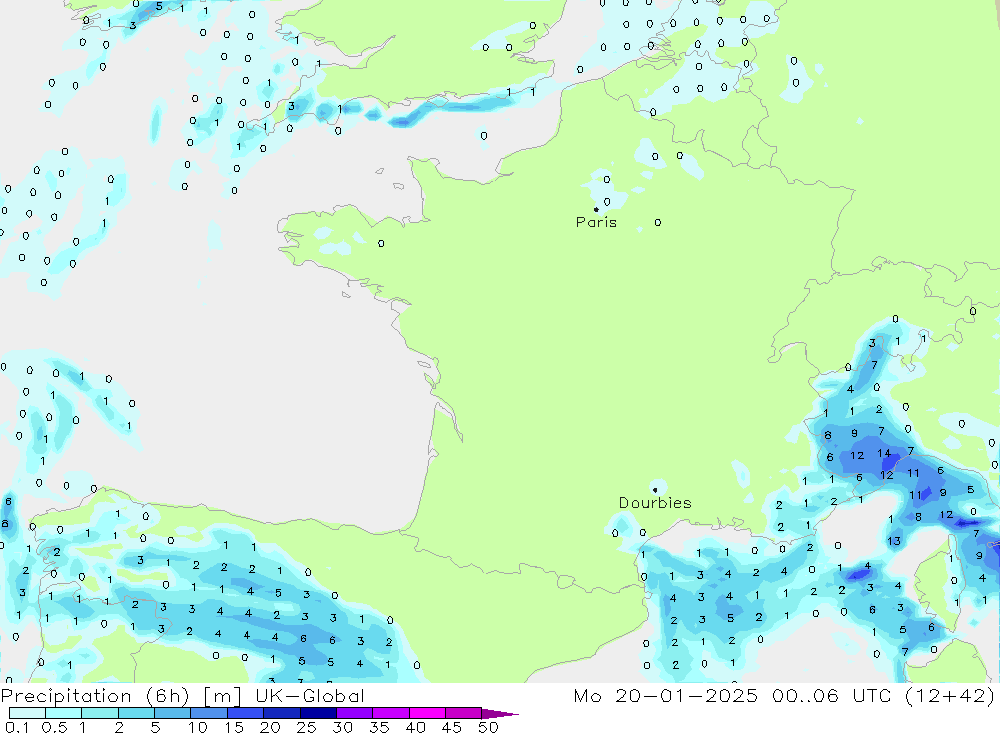The width and height of the screenshot is (1000, 733).
Task: Pick the 40–45 magenta legend swatch
Action: click(x=427, y=713)
